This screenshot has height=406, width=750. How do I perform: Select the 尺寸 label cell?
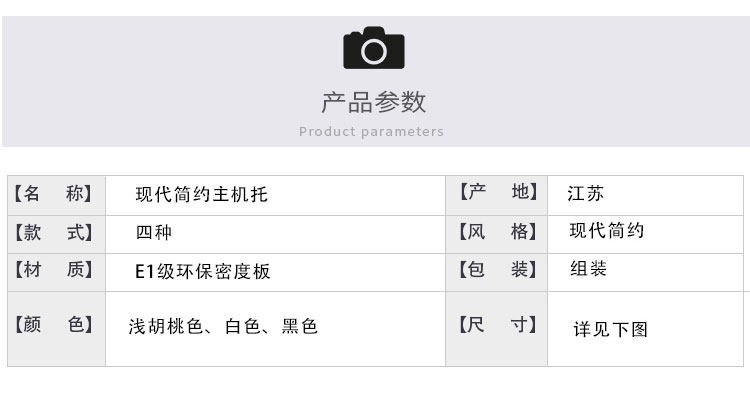497,325
